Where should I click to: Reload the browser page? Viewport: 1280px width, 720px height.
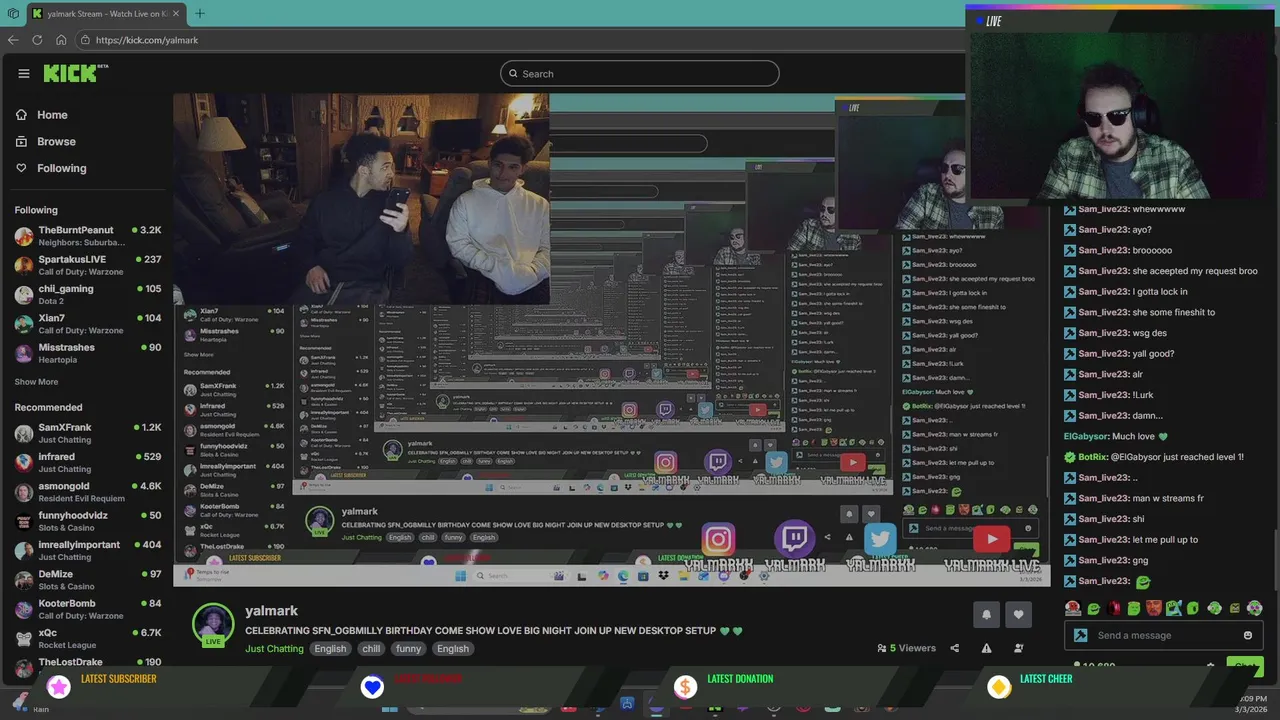[x=37, y=40]
